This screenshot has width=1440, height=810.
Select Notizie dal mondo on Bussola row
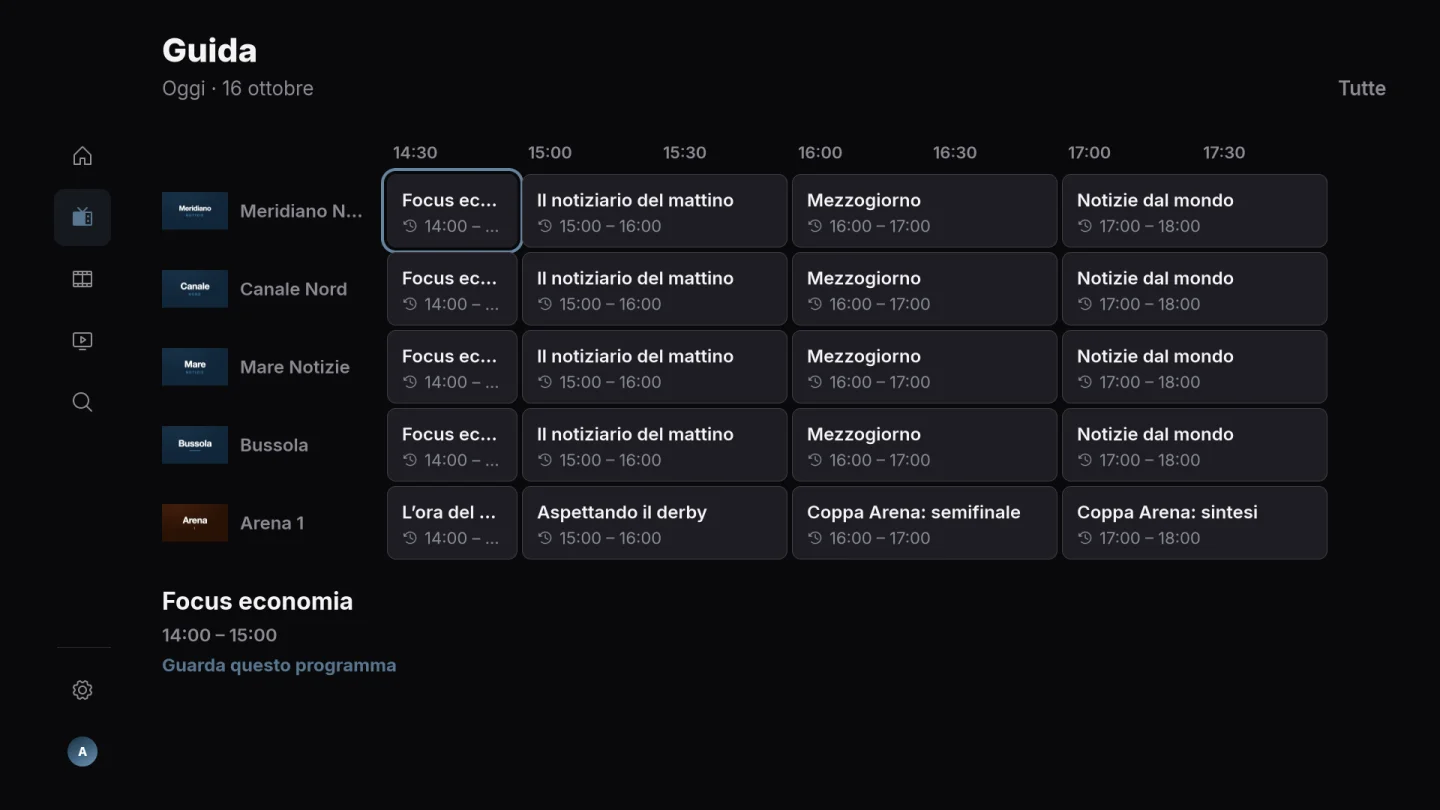(1195, 445)
